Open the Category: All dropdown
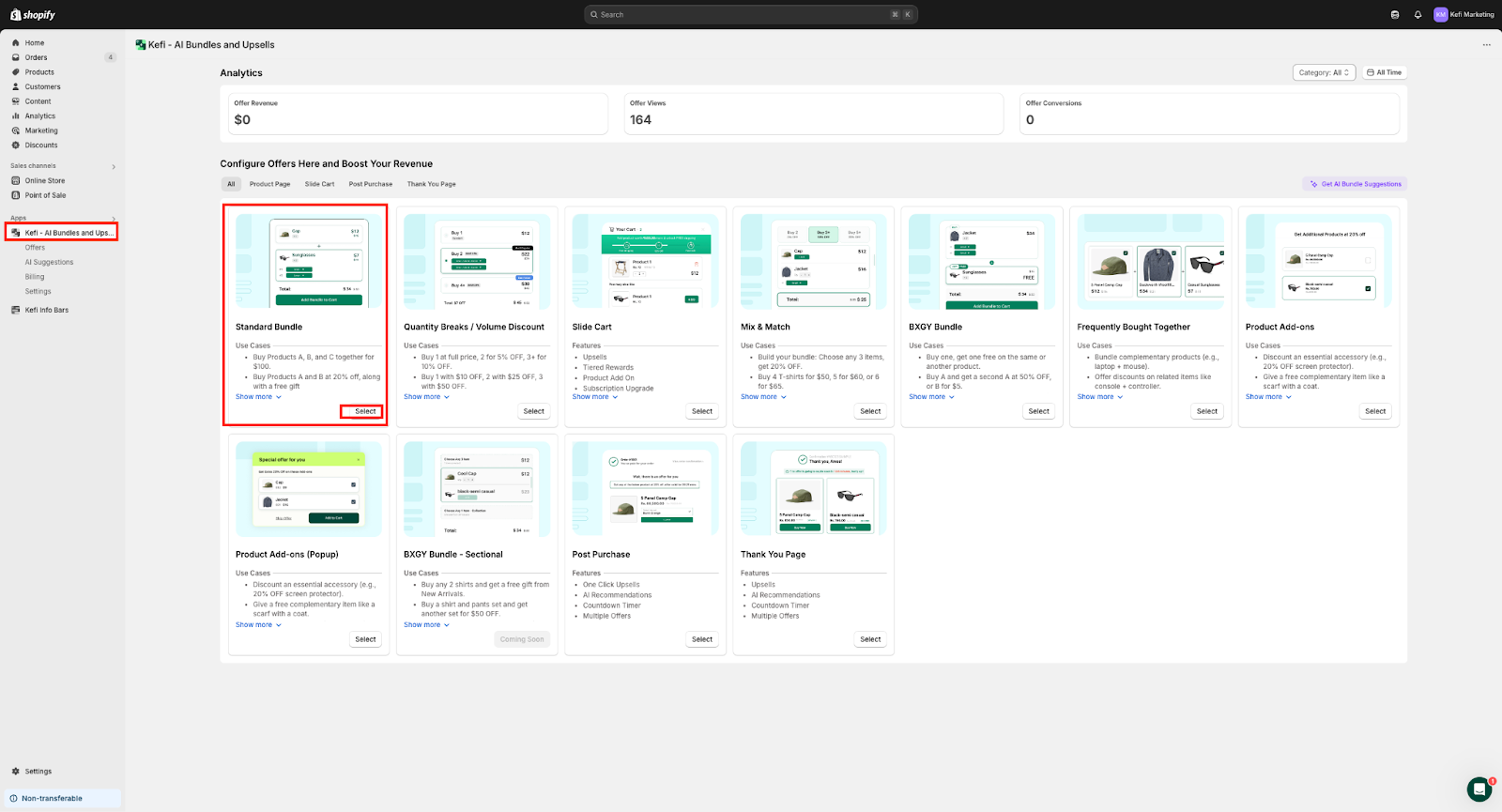1502x812 pixels. point(1324,72)
